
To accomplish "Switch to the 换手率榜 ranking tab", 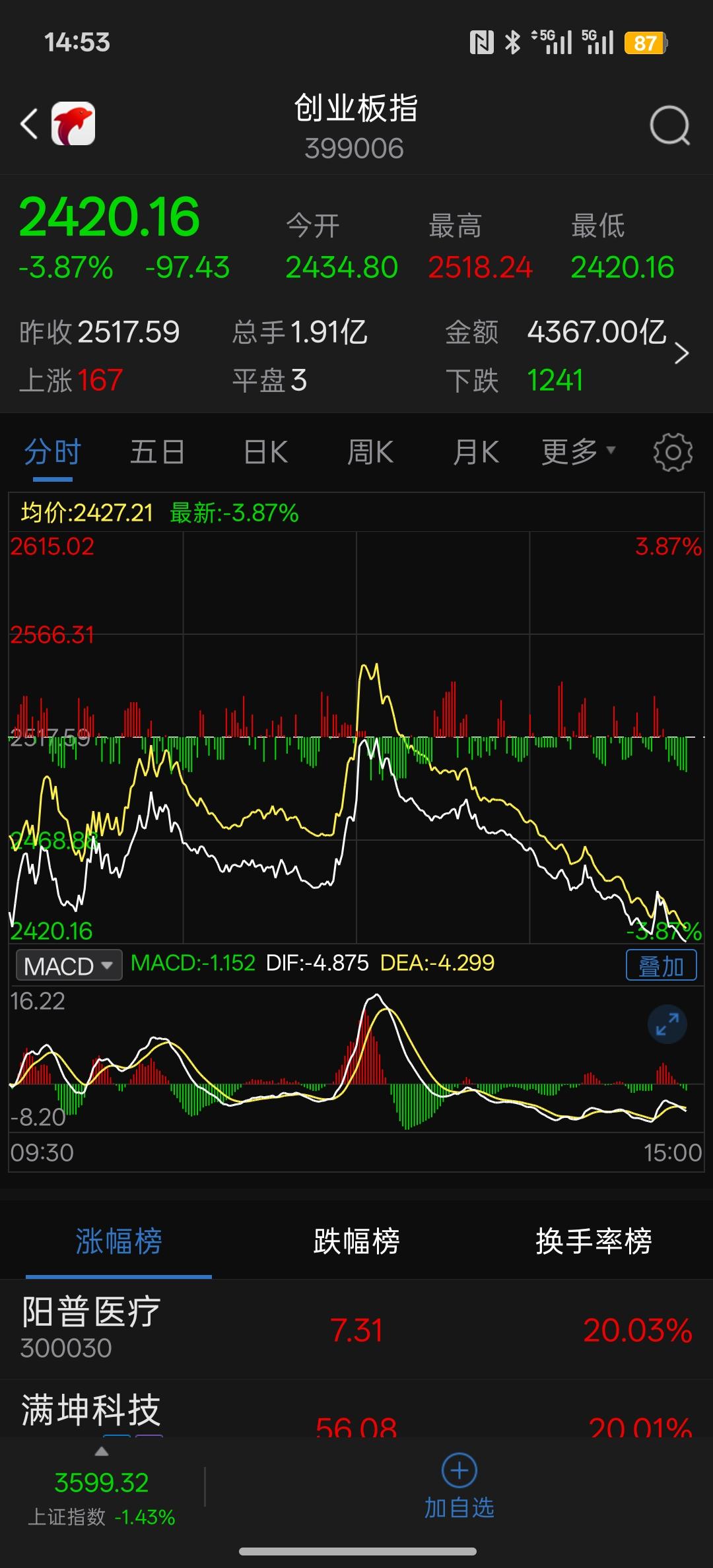I will [594, 1241].
